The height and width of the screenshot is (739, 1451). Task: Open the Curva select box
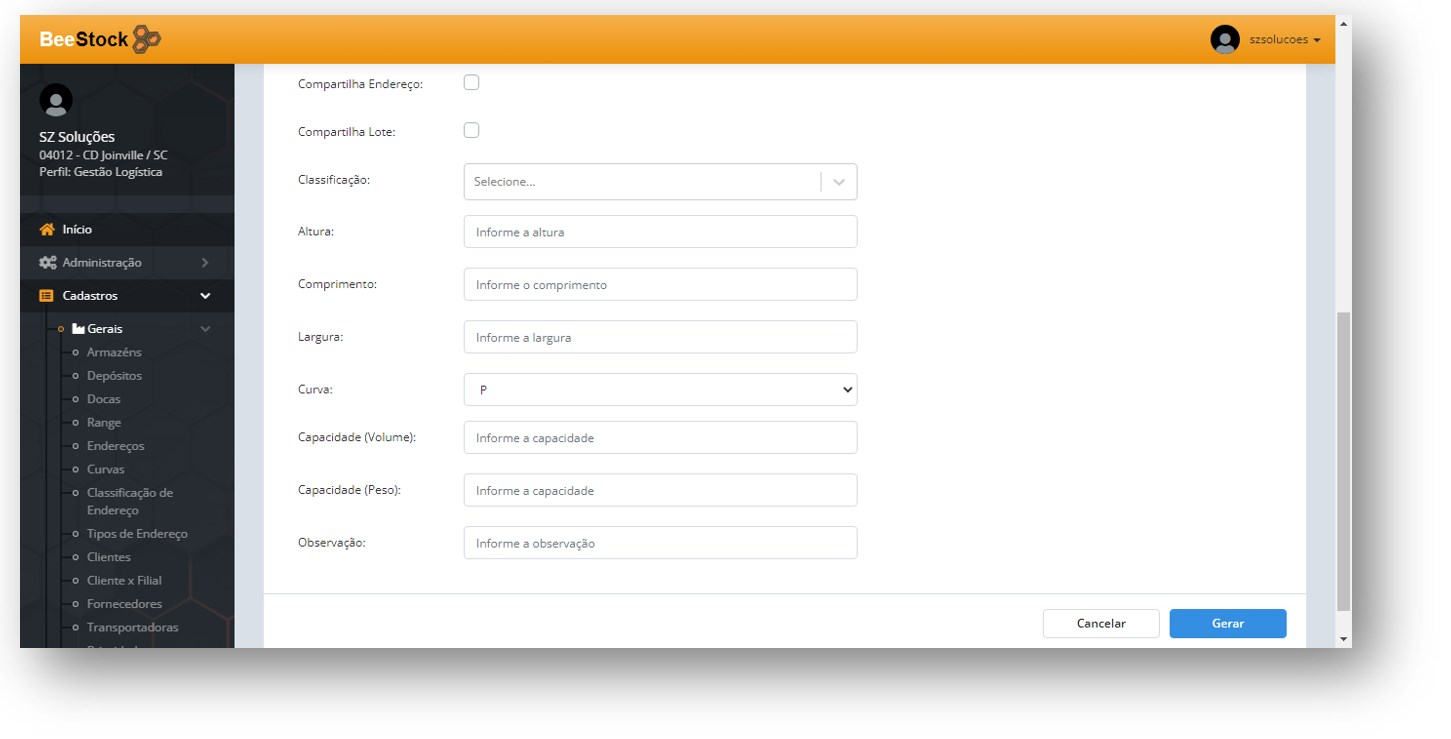pyautogui.click(x=660, y=390)
